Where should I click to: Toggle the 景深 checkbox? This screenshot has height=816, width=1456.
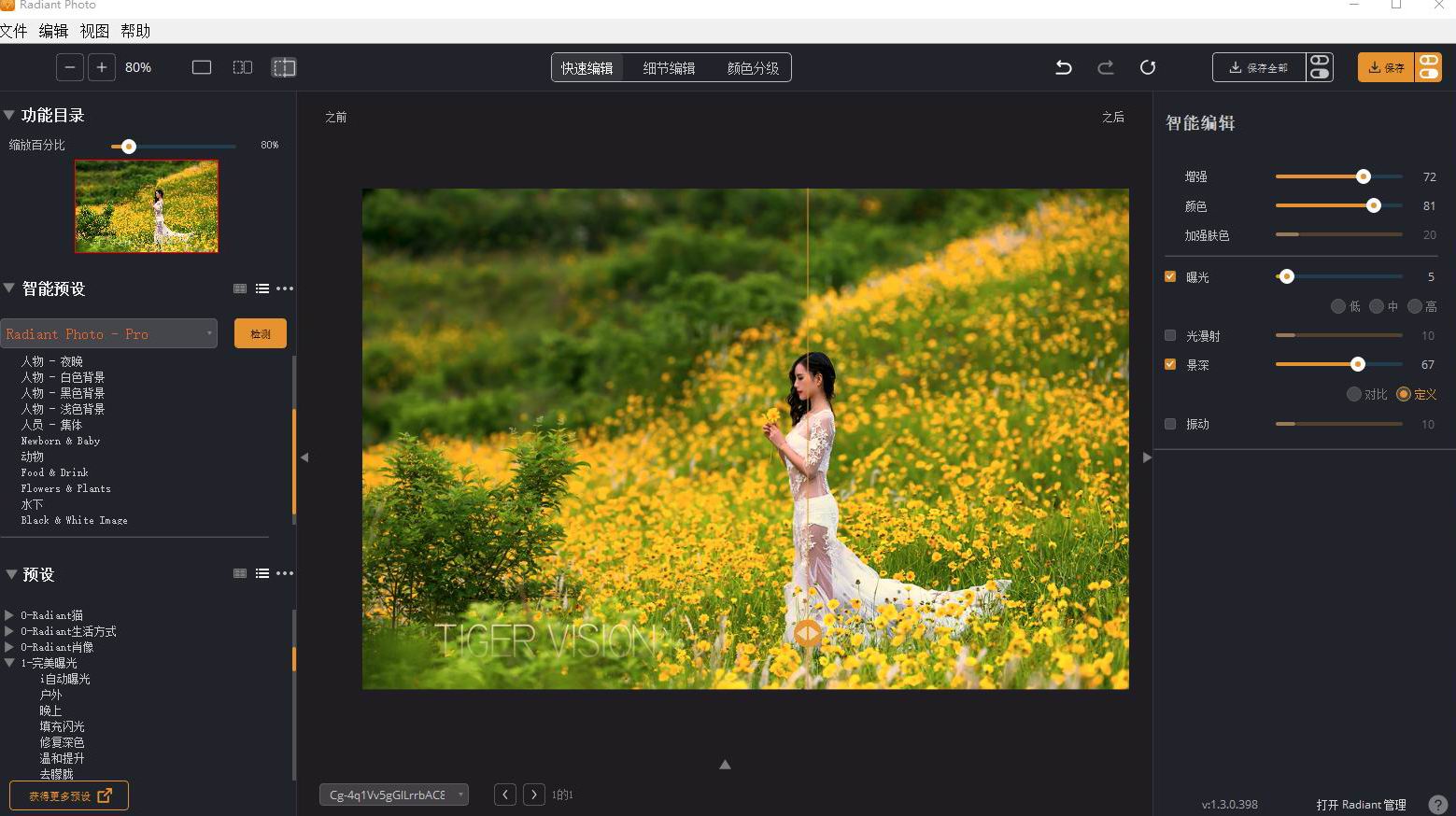click(x=1170, y=364)
